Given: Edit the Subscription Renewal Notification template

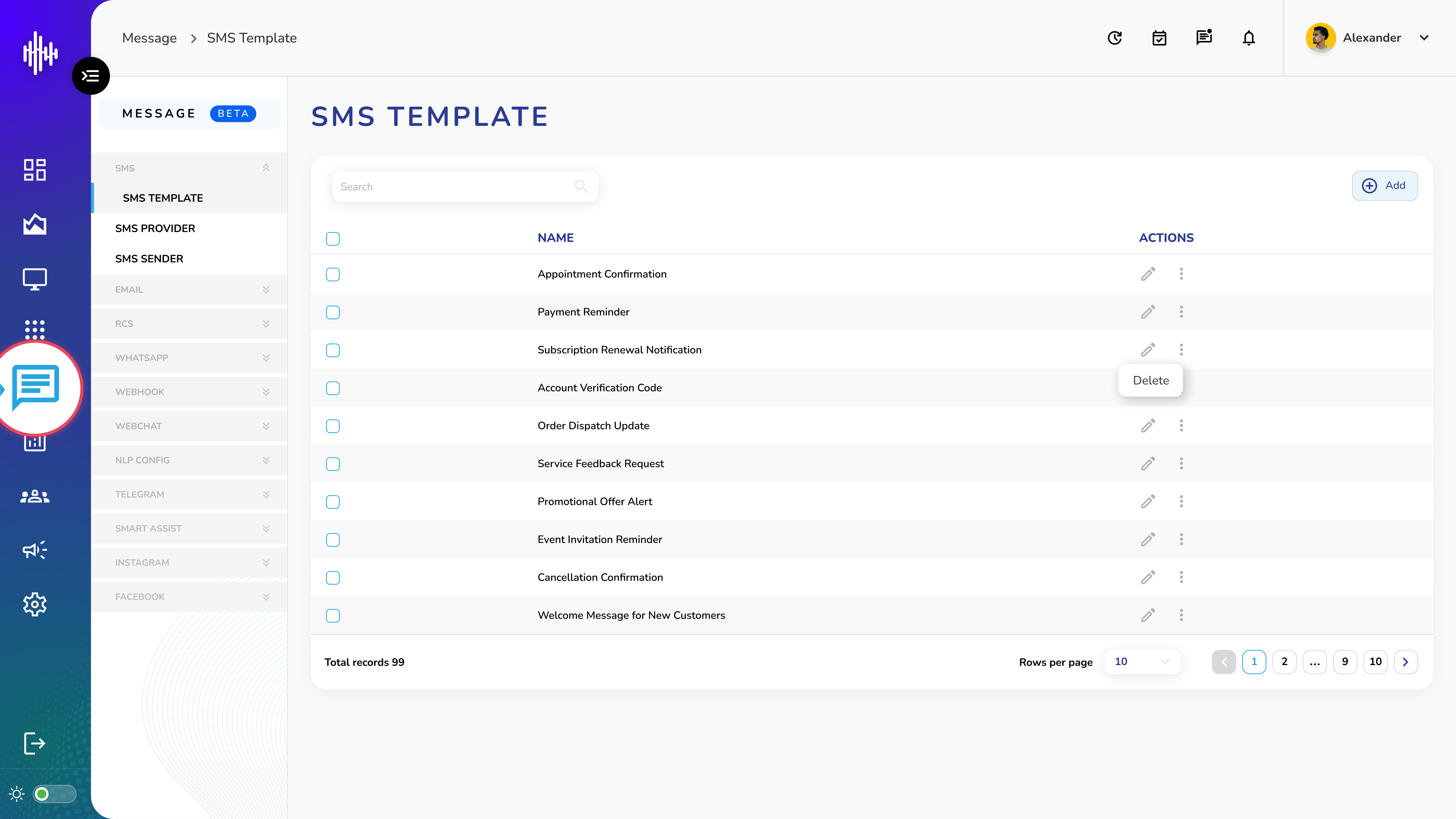Looking at the screenshot, I should (x=1148, y=350).
